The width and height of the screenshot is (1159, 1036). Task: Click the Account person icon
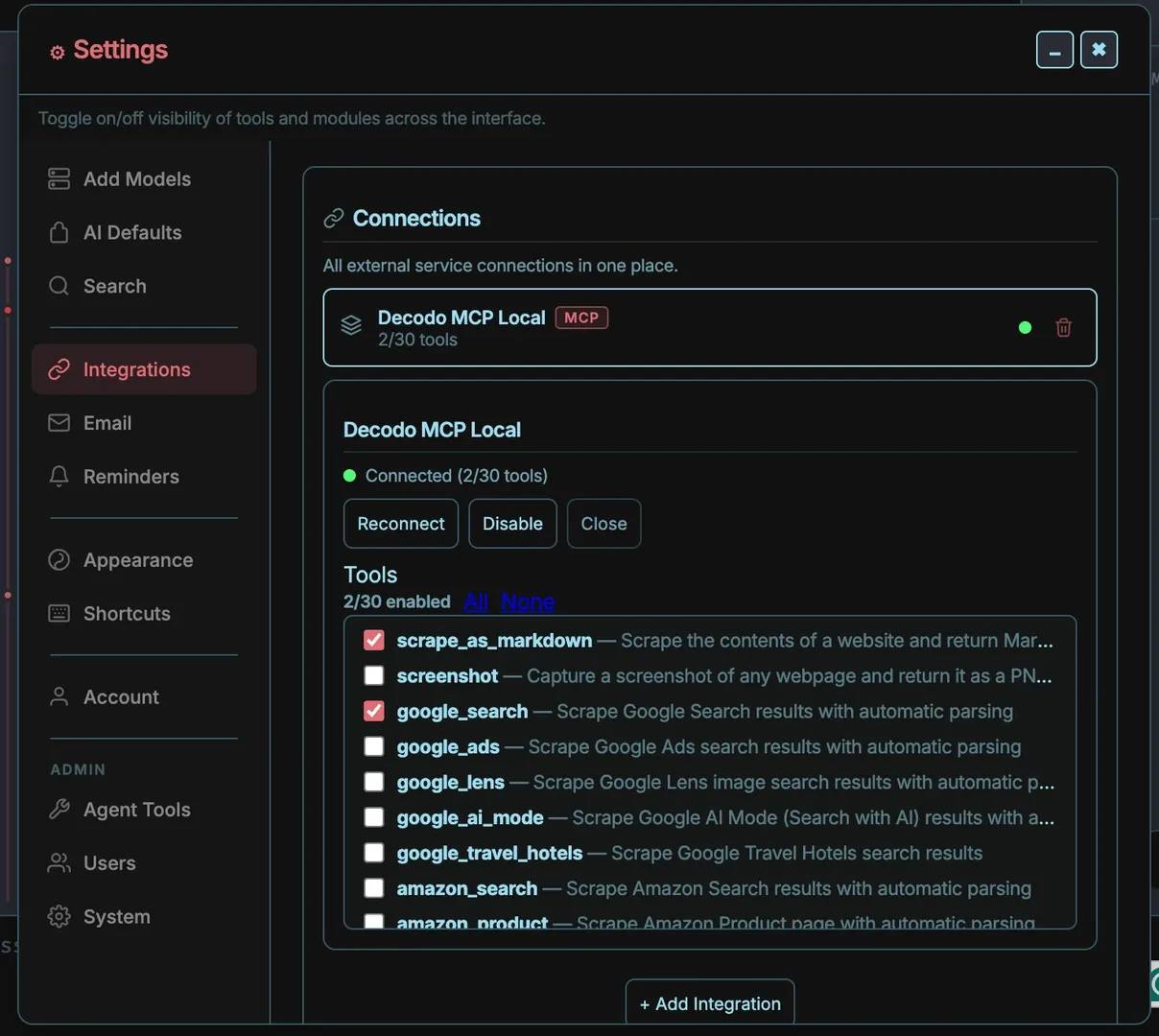pos(59,697)
